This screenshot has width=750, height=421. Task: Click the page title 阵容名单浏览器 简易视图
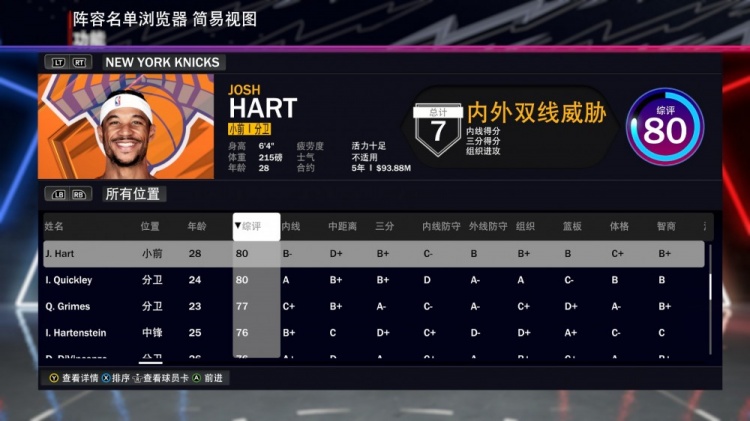click(165, 19)
